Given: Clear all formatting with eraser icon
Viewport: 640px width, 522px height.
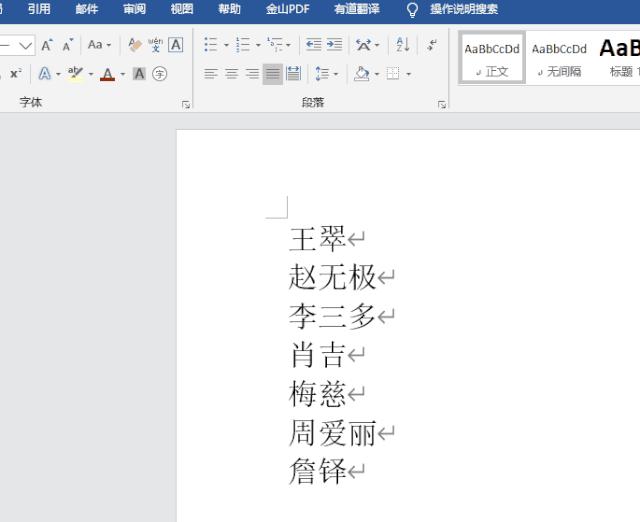Looking at the screenshot, I should [x=135, y=44].
